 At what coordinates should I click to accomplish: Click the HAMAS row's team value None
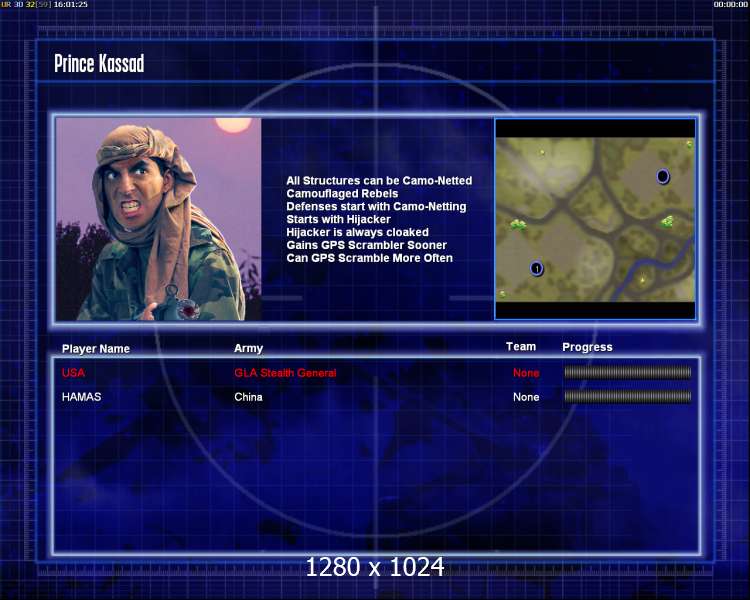point(526,397)
